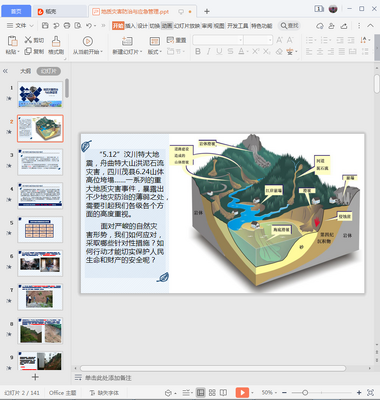Click the add slide plus button below thumbnails
Image resolution: width=380 pixels, height=400 pixels.
click(35, 377)
